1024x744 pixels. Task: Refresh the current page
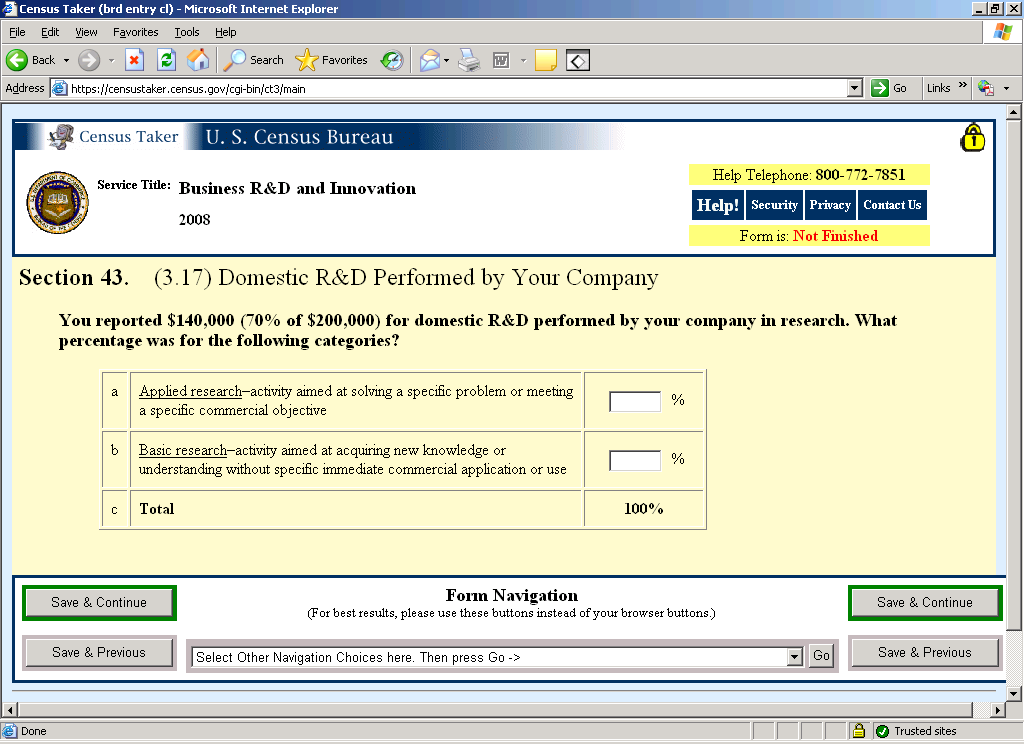click(166, 60)
